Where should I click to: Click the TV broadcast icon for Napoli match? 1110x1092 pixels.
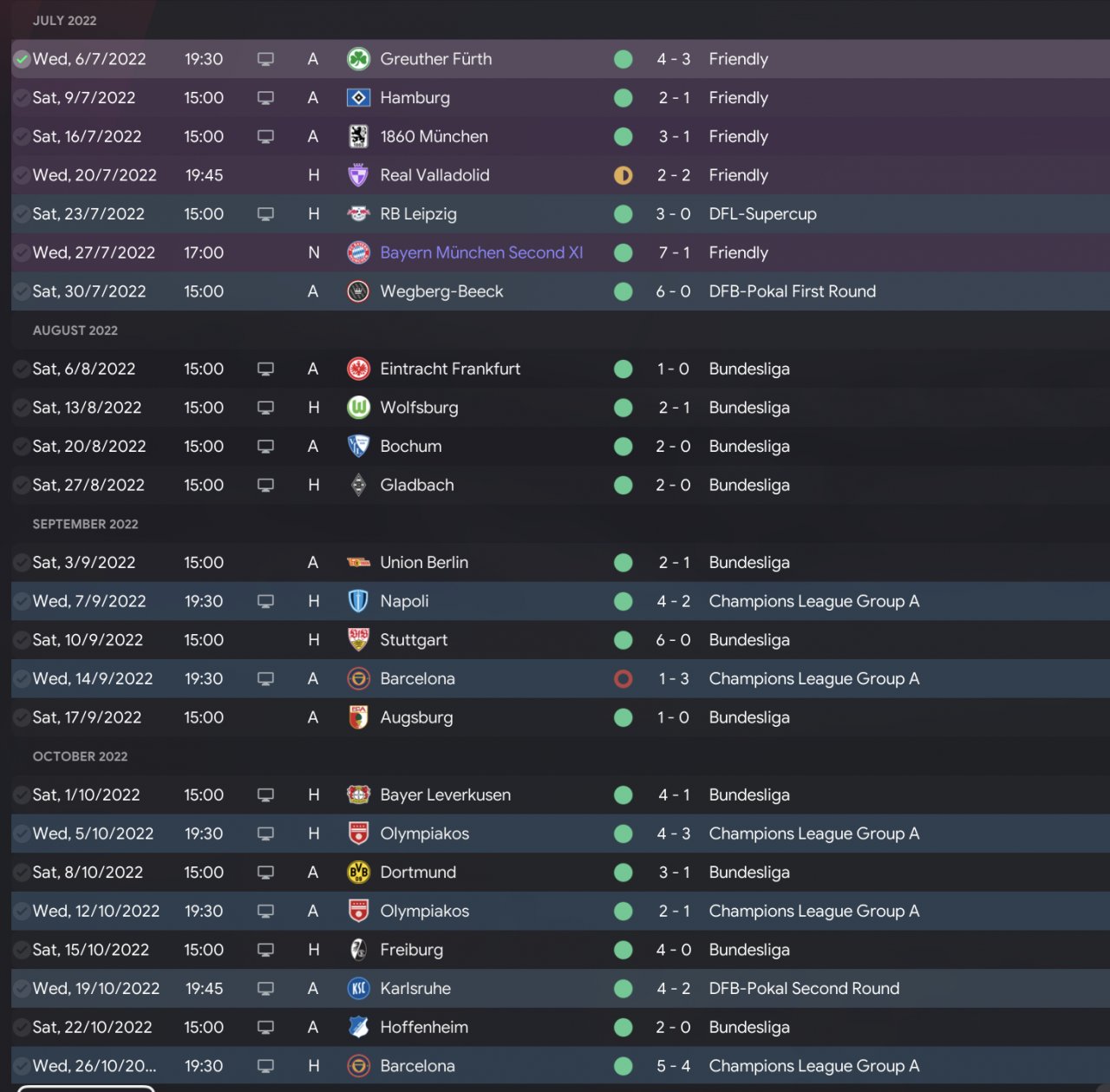[265, 601]
